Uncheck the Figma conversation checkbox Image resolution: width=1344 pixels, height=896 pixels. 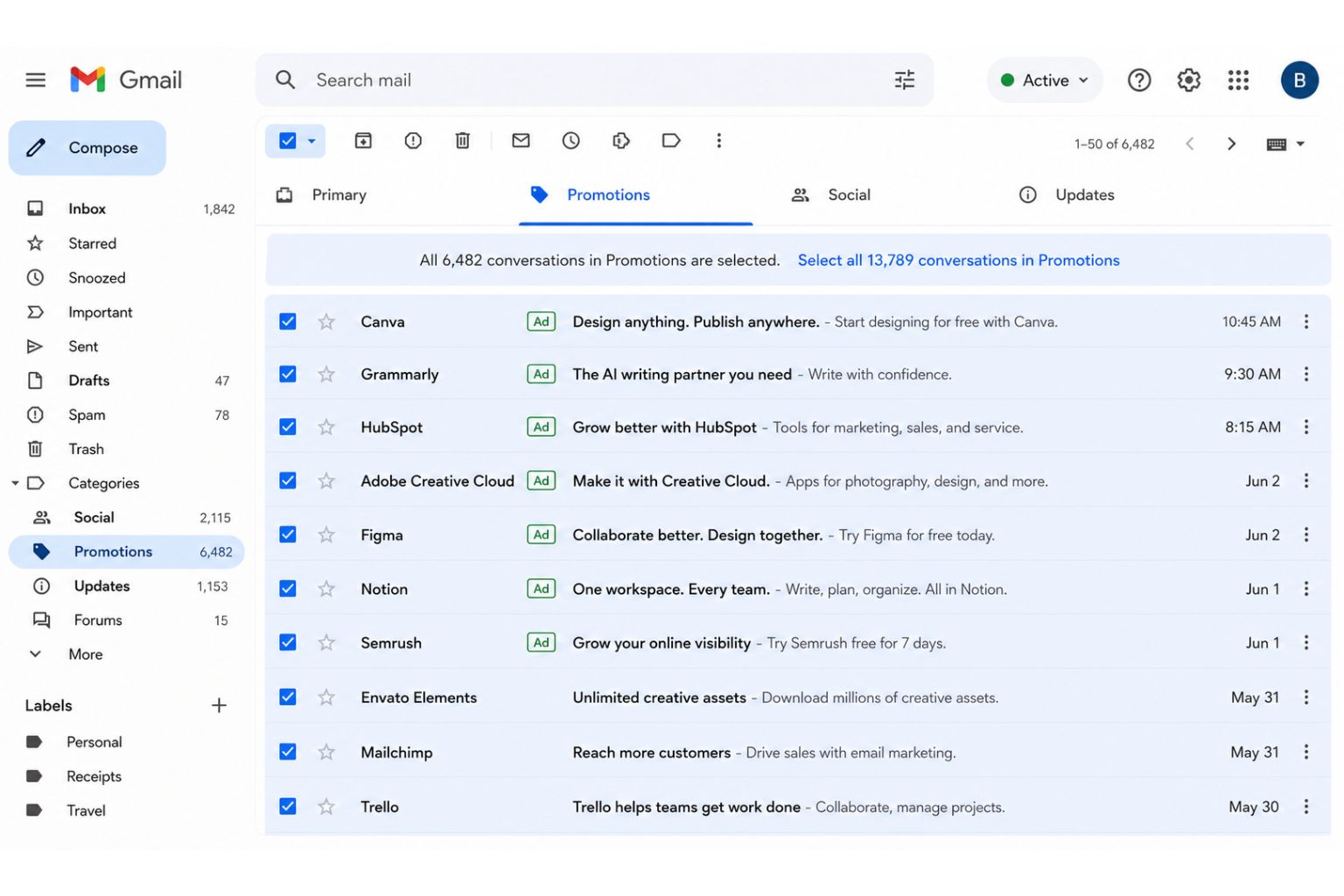[288, 535]
